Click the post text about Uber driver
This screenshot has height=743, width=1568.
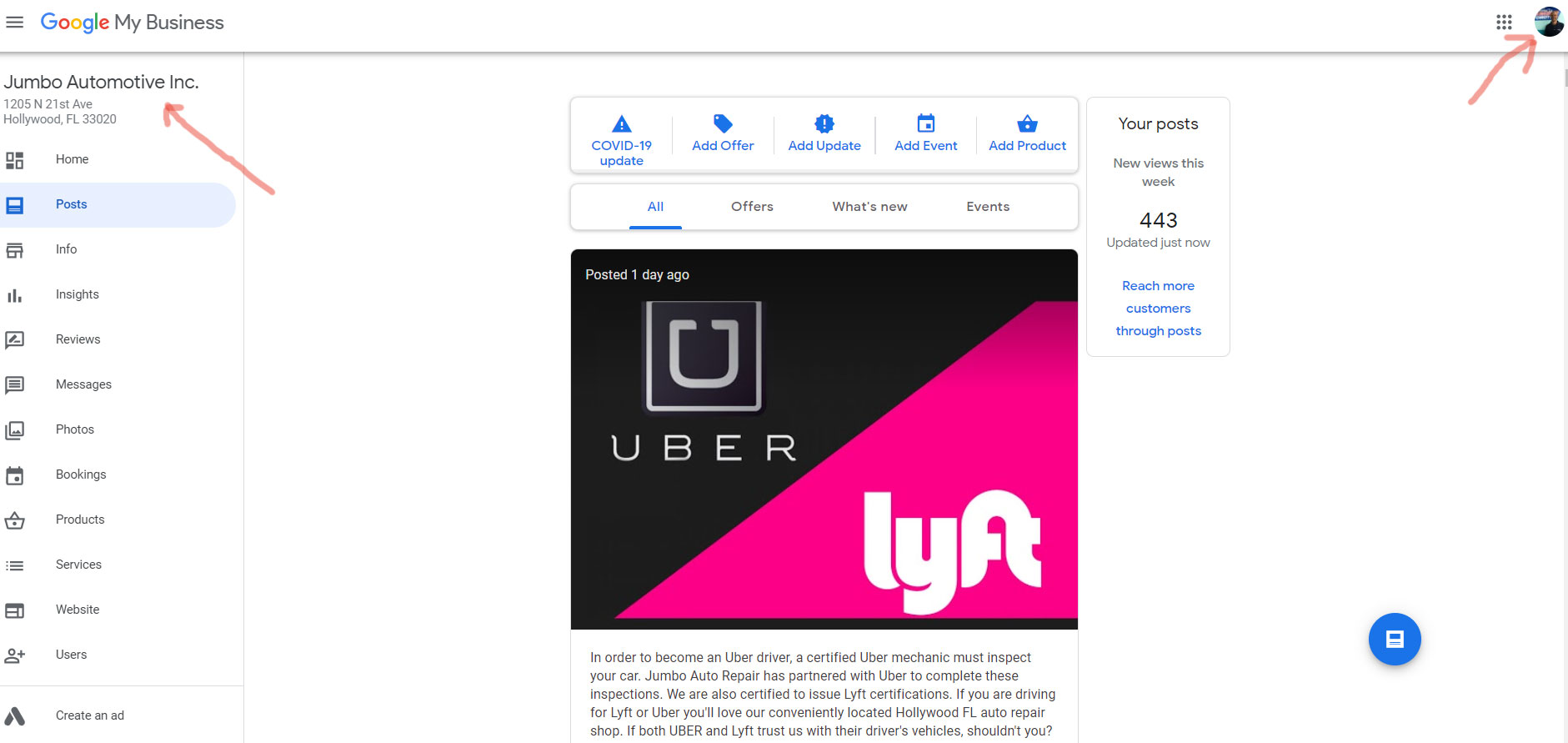[823, 694]
